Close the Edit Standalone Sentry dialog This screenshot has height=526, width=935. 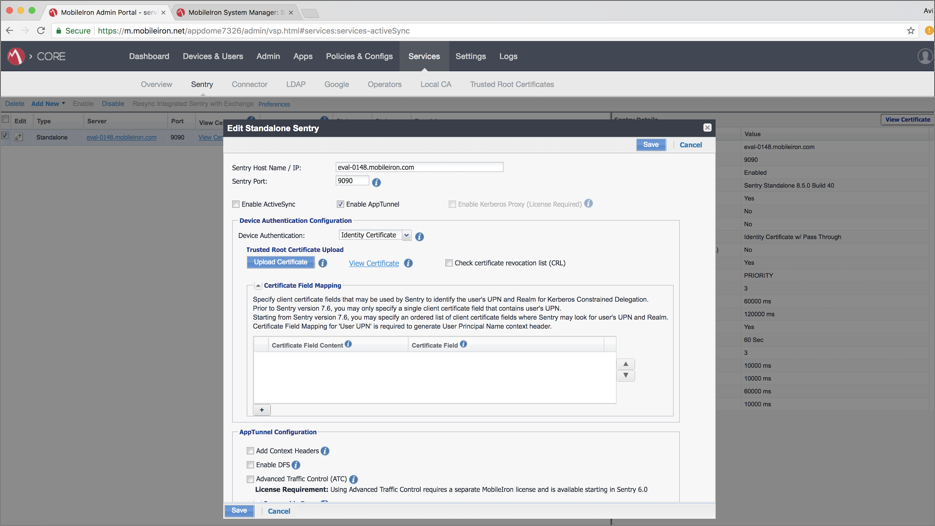(707, 128)
